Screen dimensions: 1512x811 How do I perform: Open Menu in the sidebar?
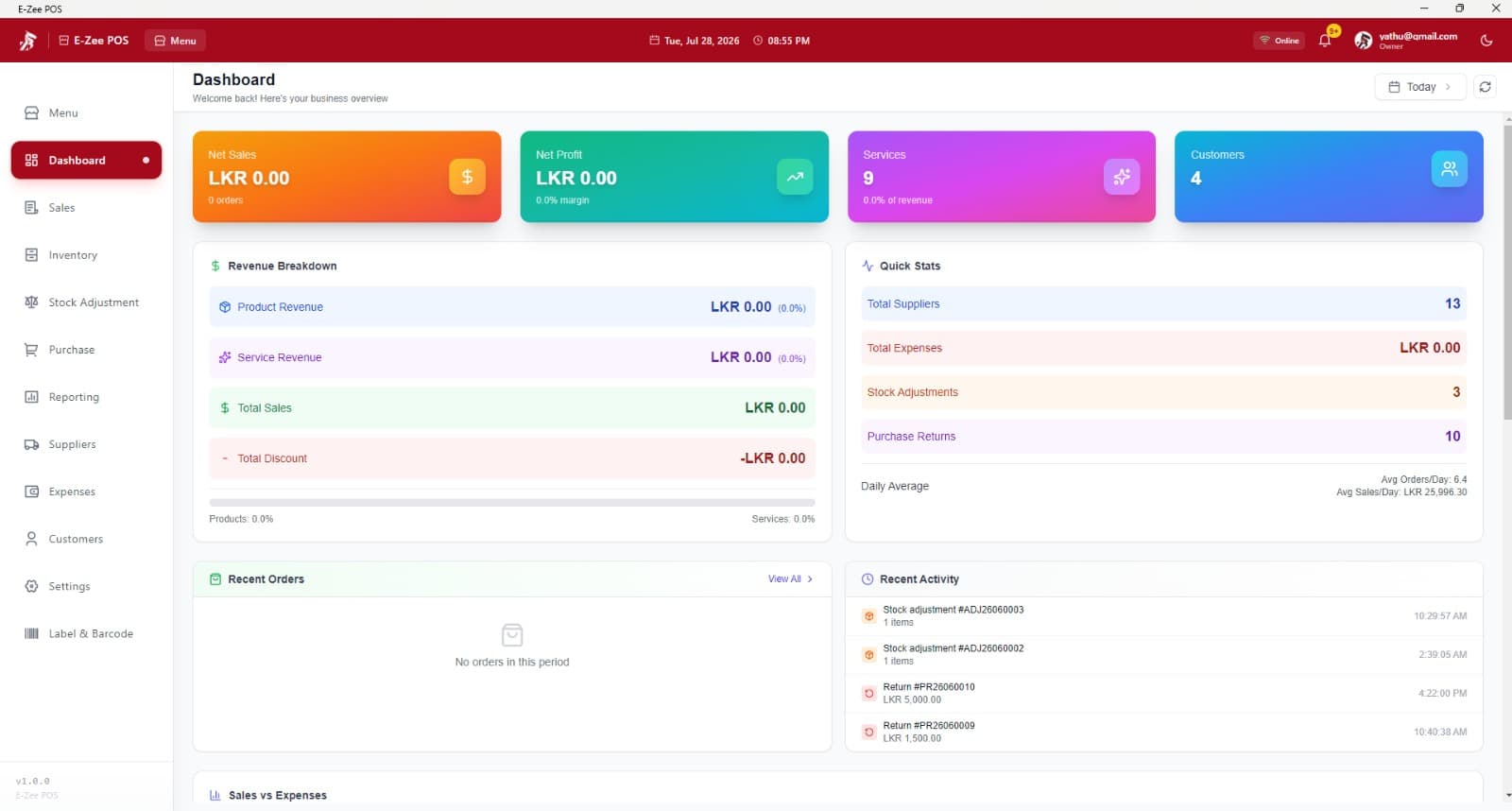(86, 113)
